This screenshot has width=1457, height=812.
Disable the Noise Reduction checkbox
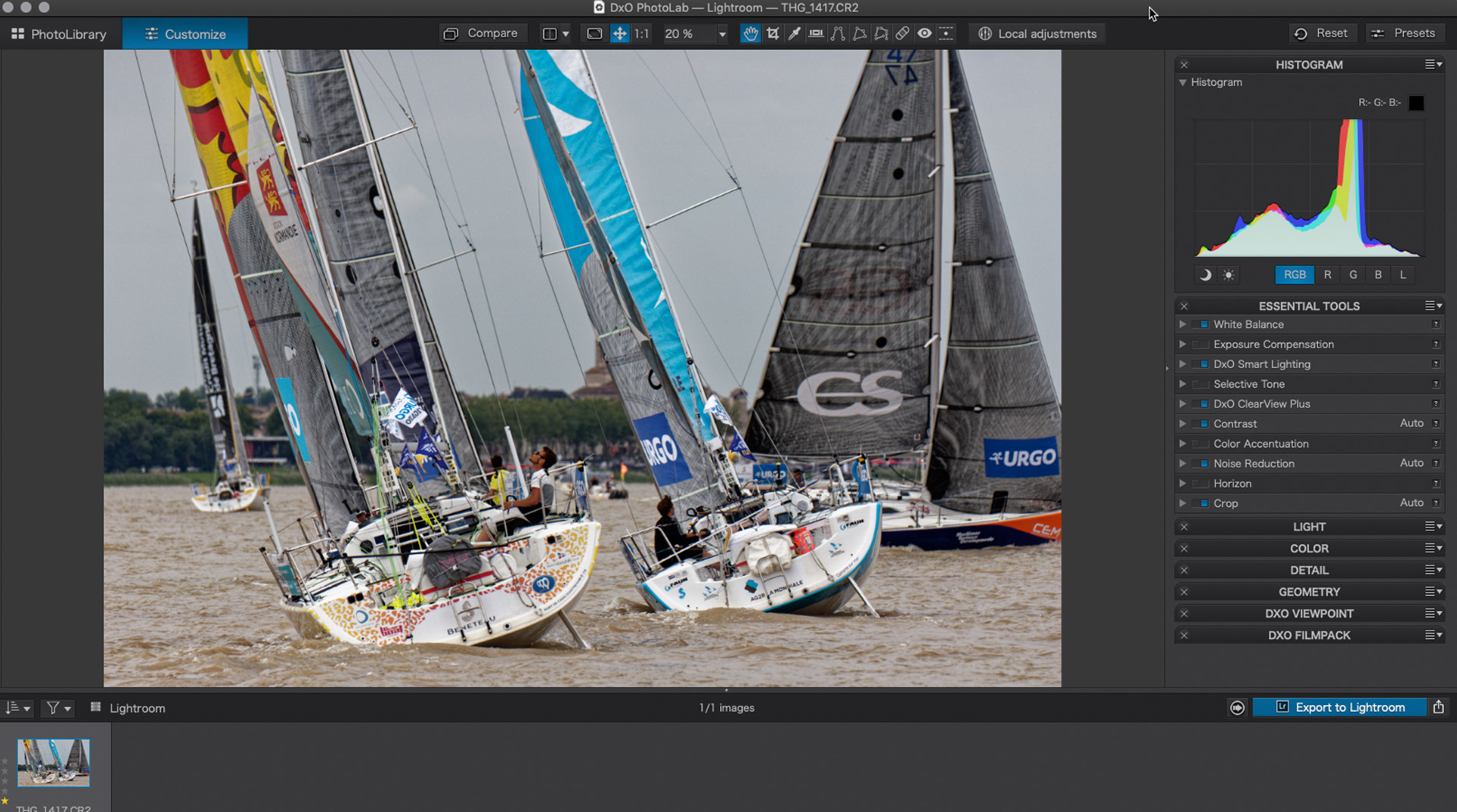click(1204, 464)
